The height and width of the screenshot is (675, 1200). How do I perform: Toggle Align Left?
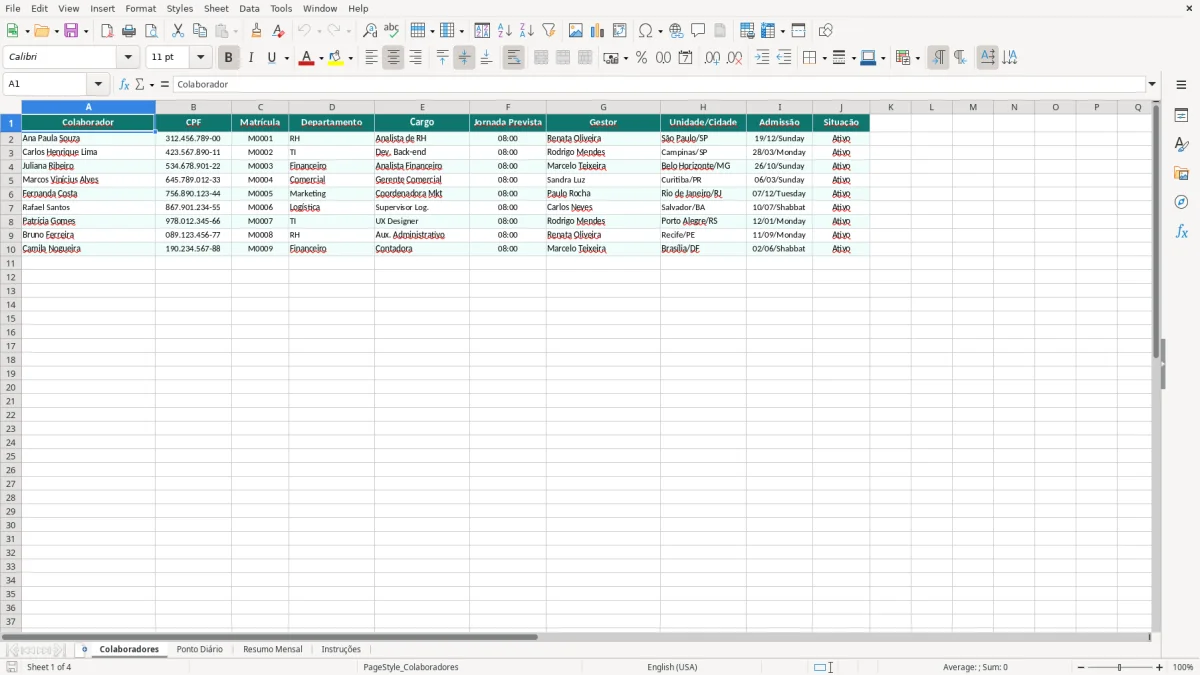[371, 58]
